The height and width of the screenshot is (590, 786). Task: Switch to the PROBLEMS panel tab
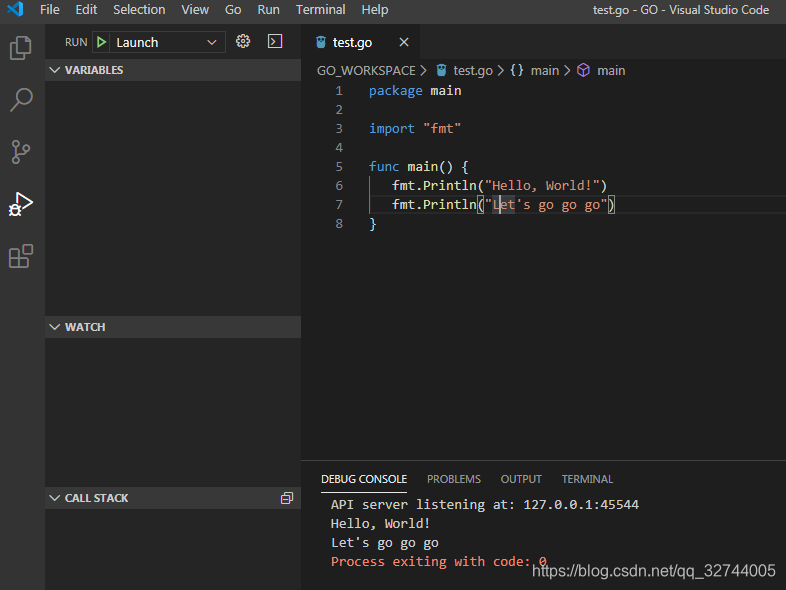click(x=454, y=479)
